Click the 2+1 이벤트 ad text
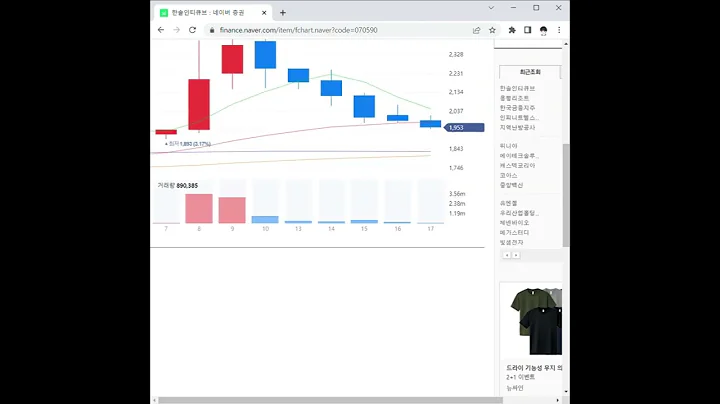 (521, 377)
